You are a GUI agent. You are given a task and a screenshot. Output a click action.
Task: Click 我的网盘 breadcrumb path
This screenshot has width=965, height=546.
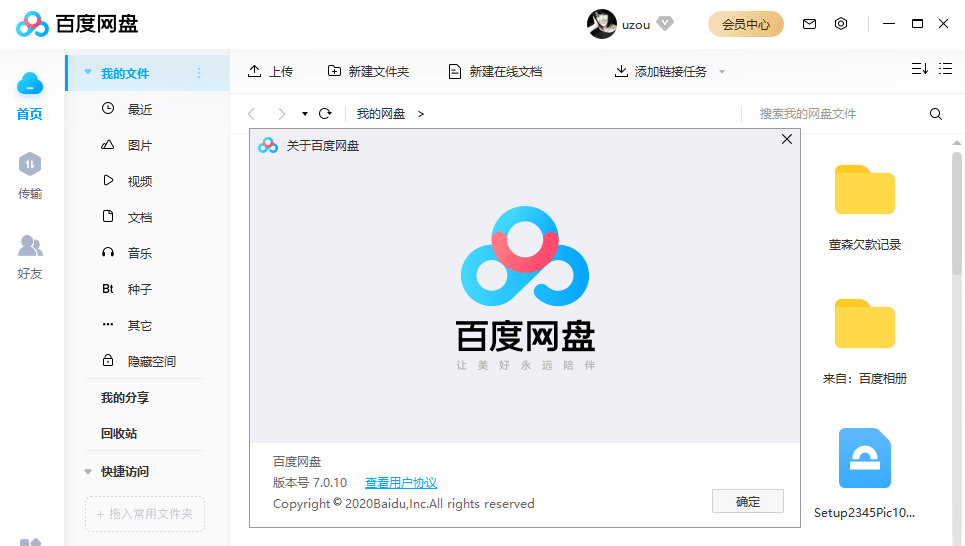click(381, 114)
